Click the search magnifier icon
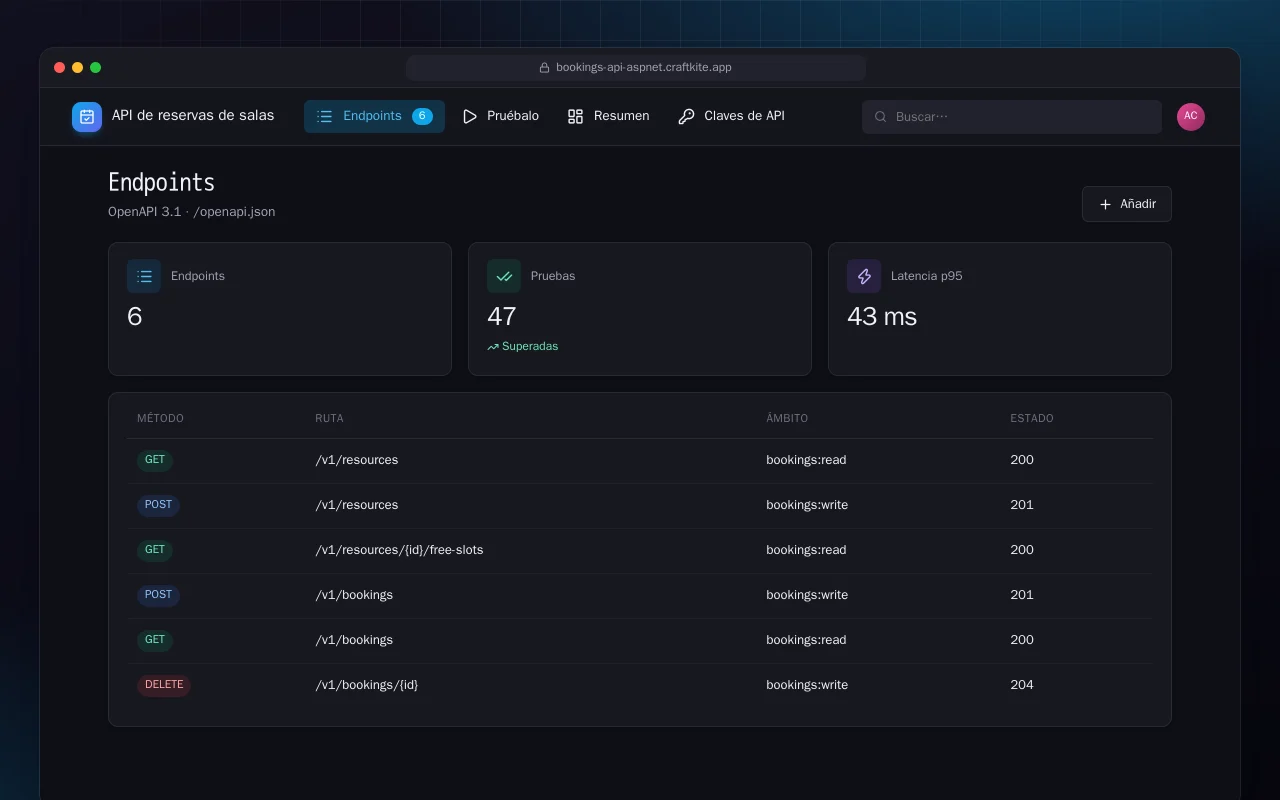This screenshot has width=1280, height=800. 881,117
